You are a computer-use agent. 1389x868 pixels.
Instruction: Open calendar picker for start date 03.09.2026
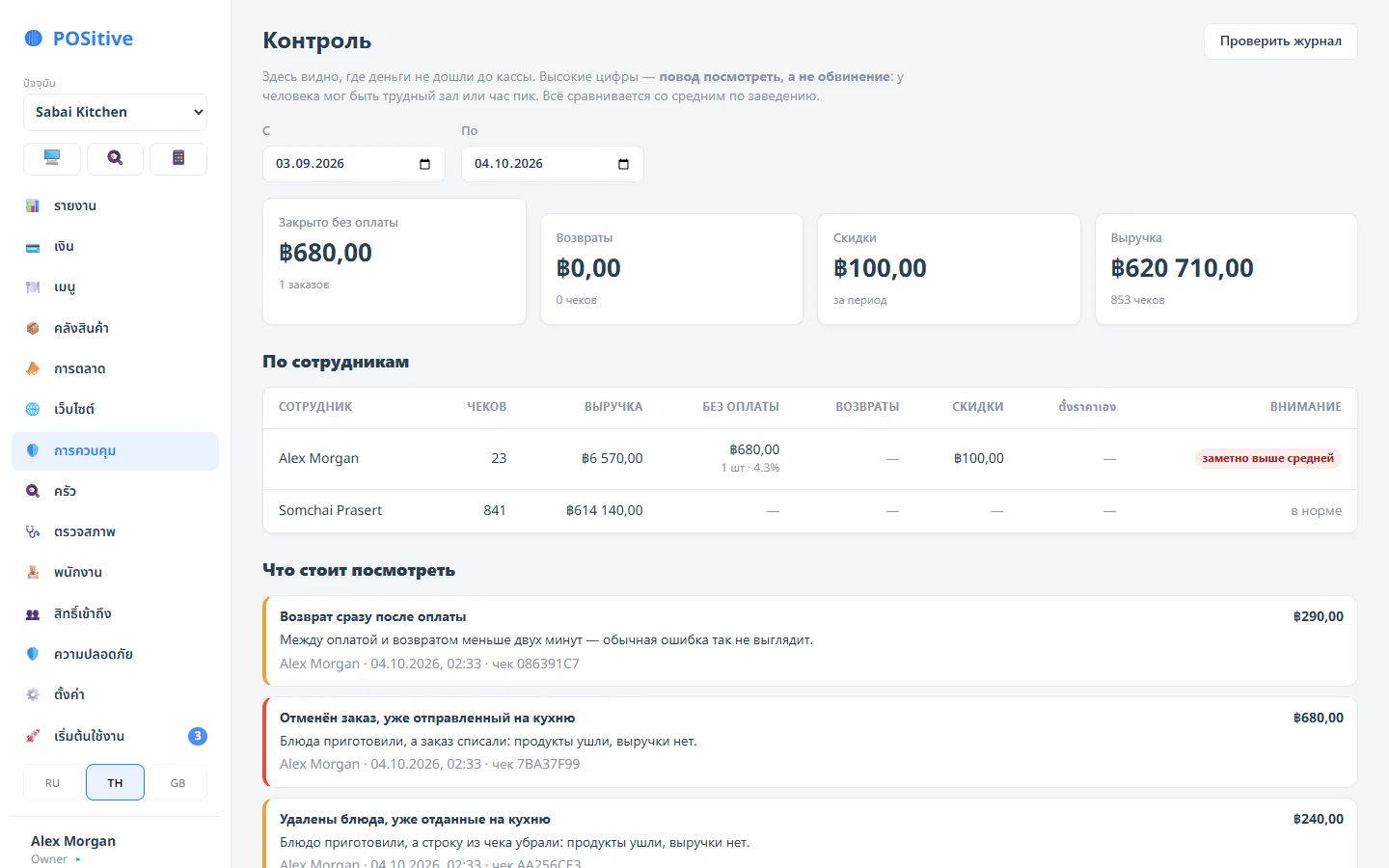[x=424, y=164]
